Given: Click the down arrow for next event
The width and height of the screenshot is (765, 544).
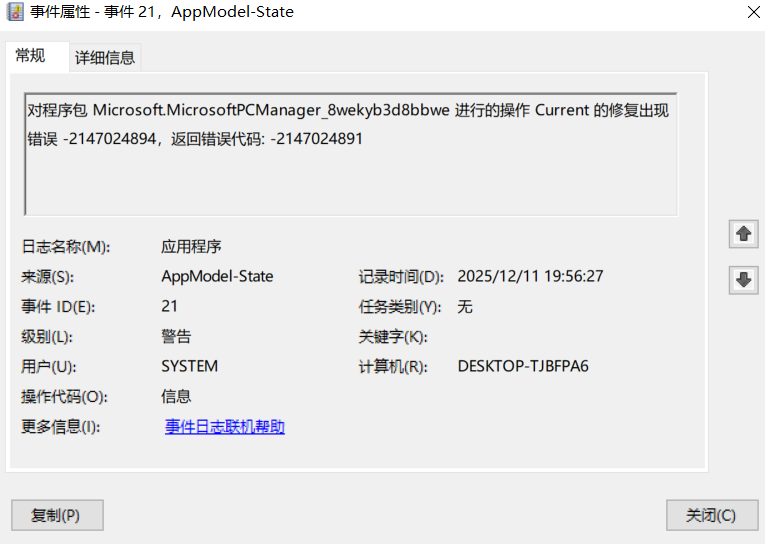Looking at the screenshot, I should [744, 280].
